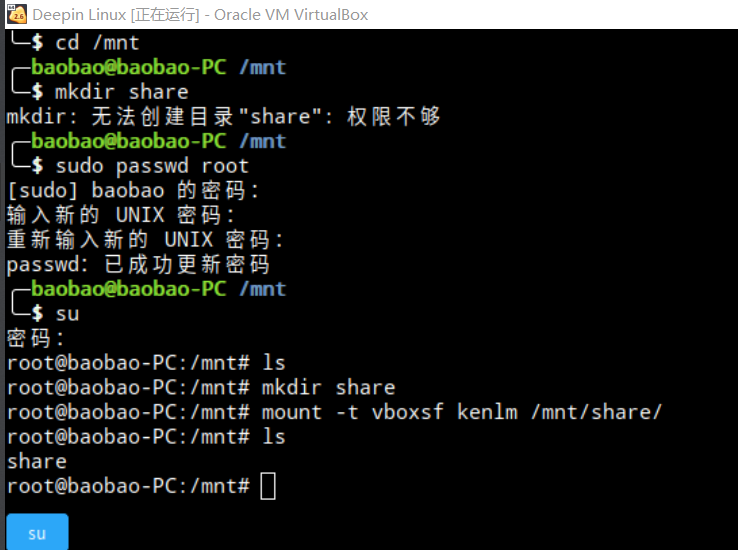
Task: Click the share directory listed by ls
Action: [37, 462]
